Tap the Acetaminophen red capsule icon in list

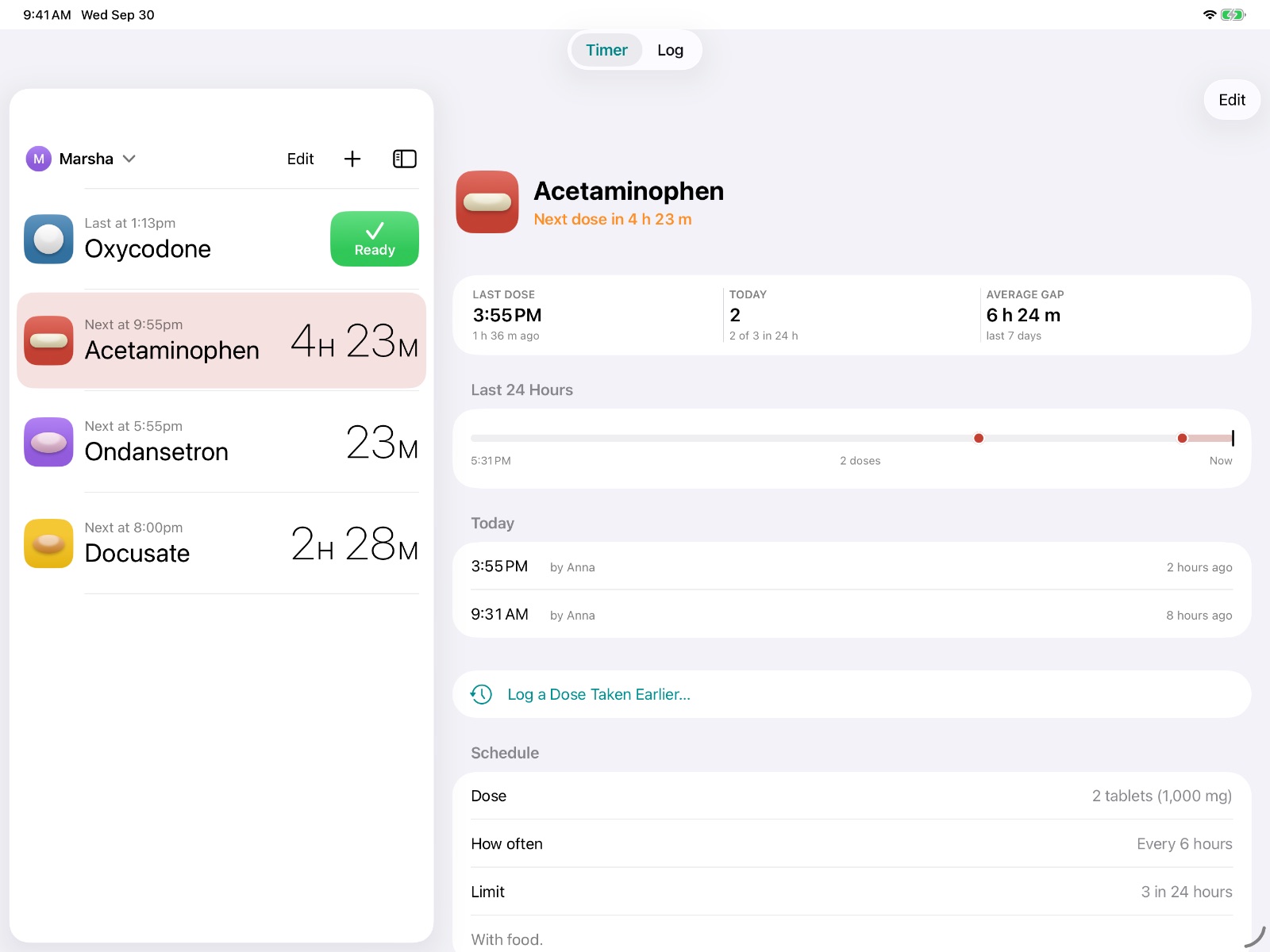pyautogui.click(x=48, y=340)
